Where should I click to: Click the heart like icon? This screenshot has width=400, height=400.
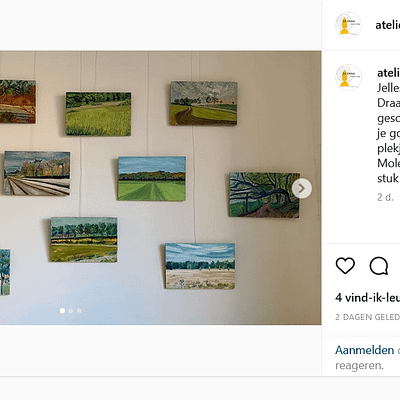(345, 266)
